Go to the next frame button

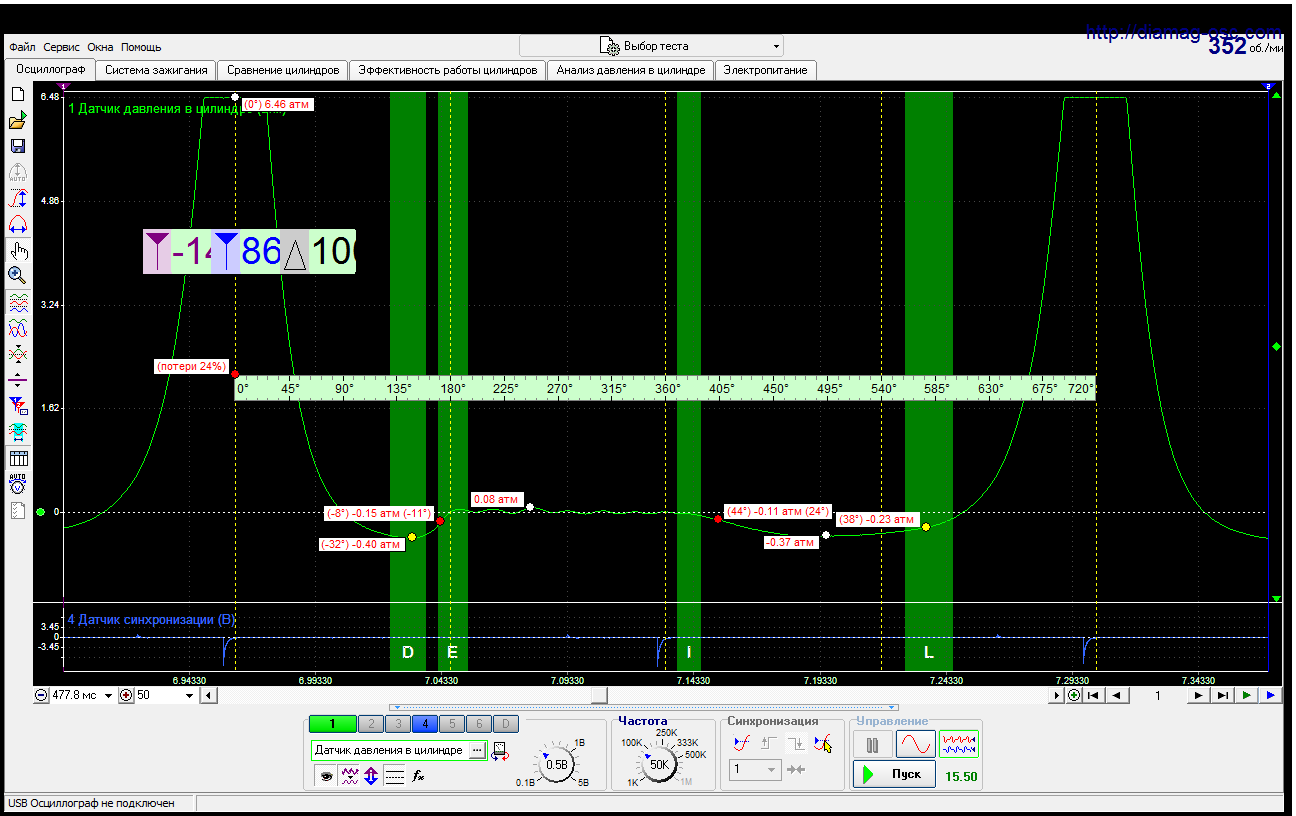coord(1198,695)
